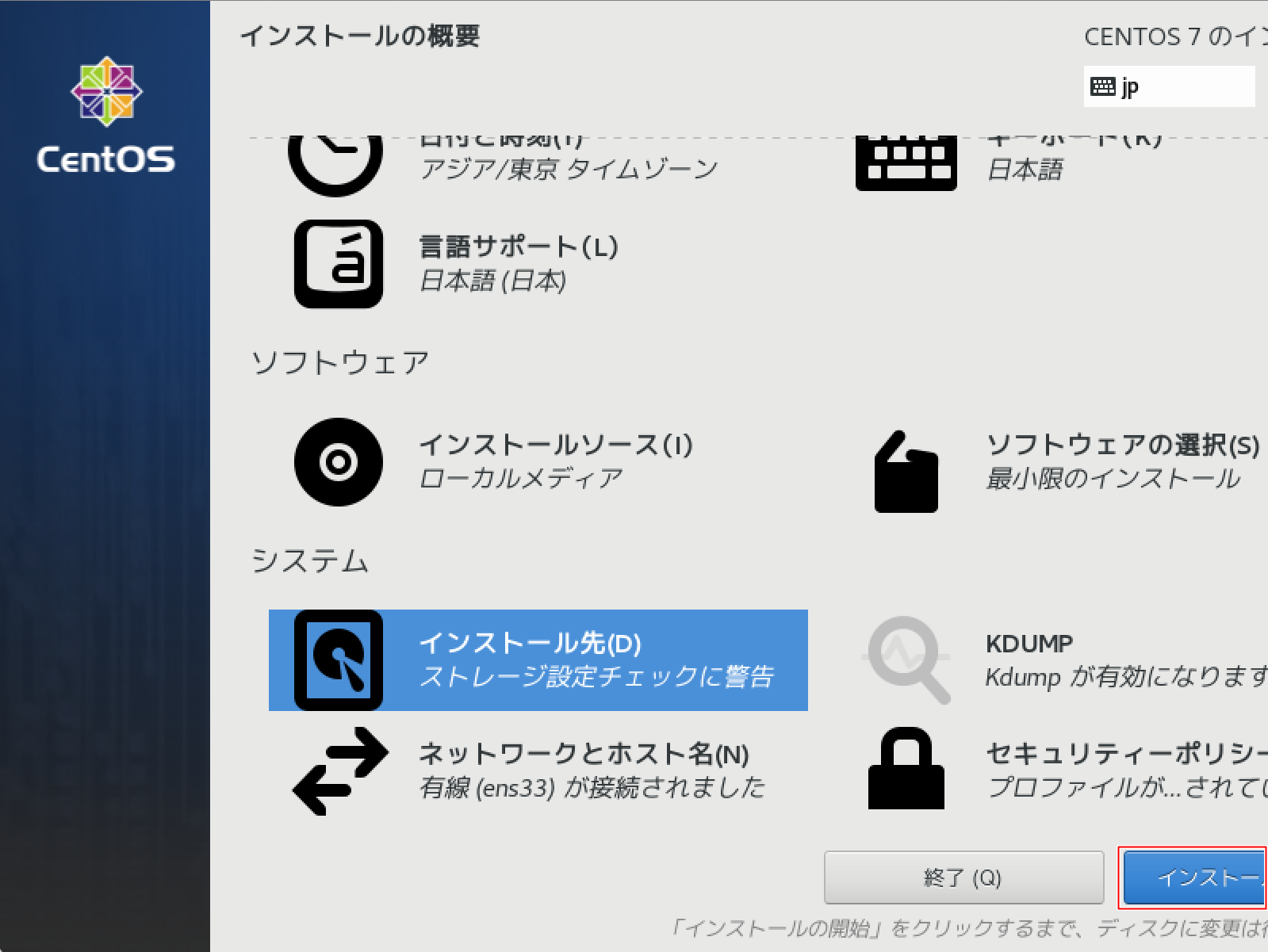This screenshot has width=1268, height=952.
Task: Open the security policy padlock icon
Action: [906, 768]
